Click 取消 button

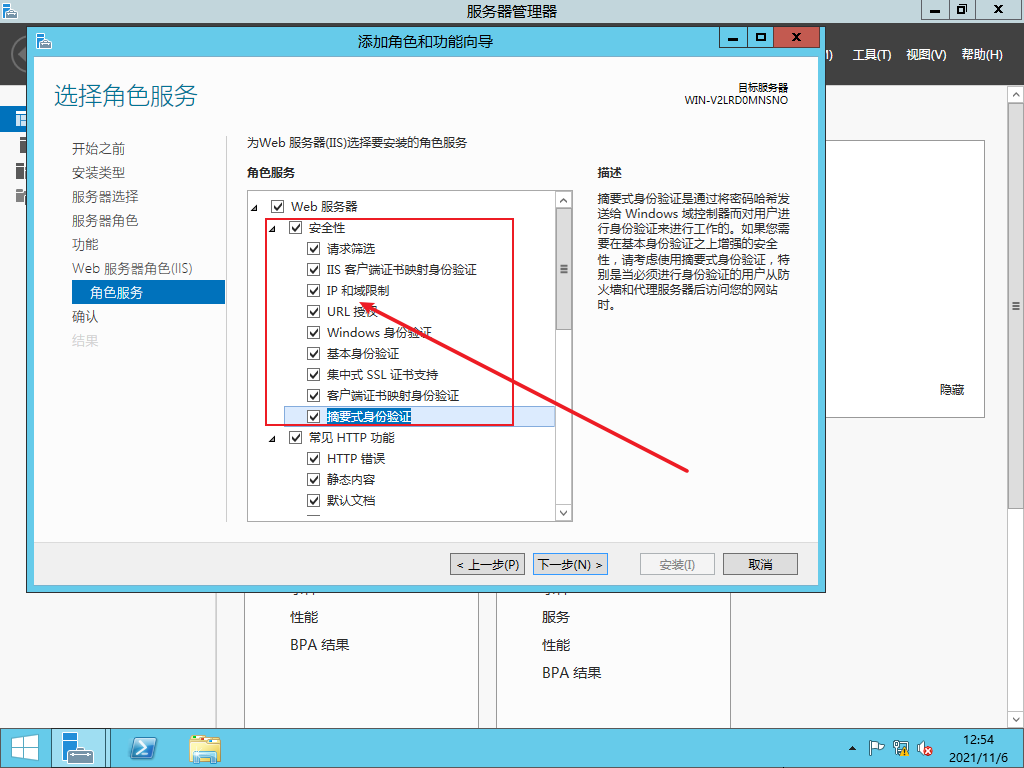(760, 564)
